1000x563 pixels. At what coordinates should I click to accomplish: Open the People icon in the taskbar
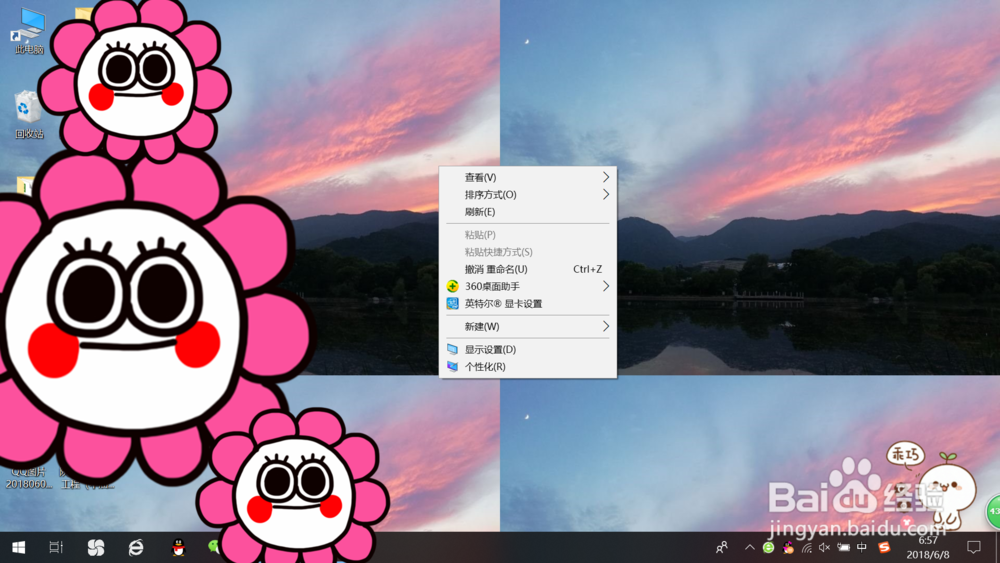pos(722,547)
